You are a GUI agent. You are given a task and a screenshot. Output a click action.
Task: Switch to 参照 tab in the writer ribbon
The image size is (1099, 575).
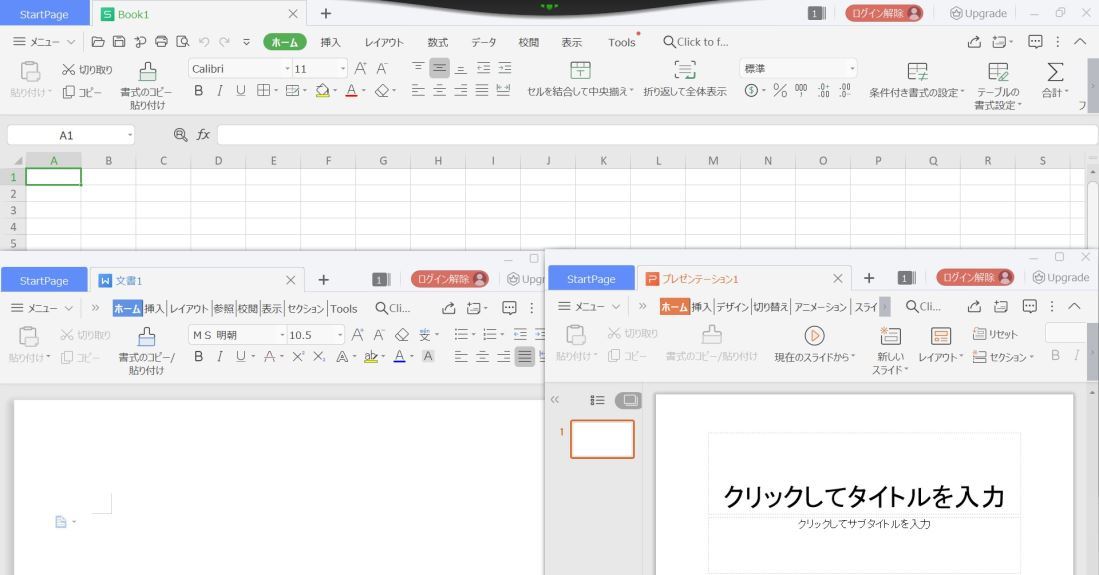click(x=224, y=309)
